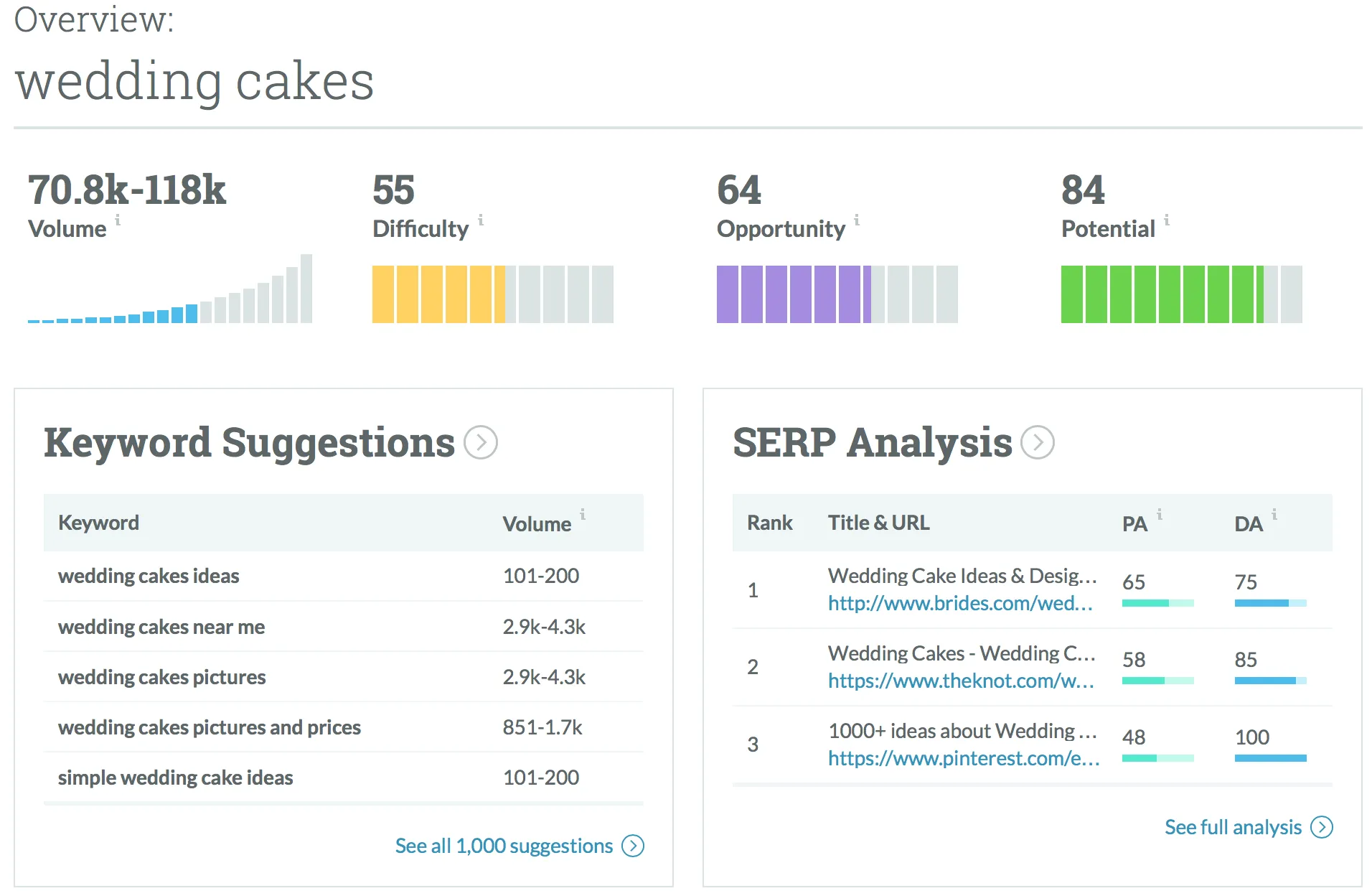Screen dimensions: 1372x896
Task: Open the See all 1,000 suggestions link
Action: (504, 846)
